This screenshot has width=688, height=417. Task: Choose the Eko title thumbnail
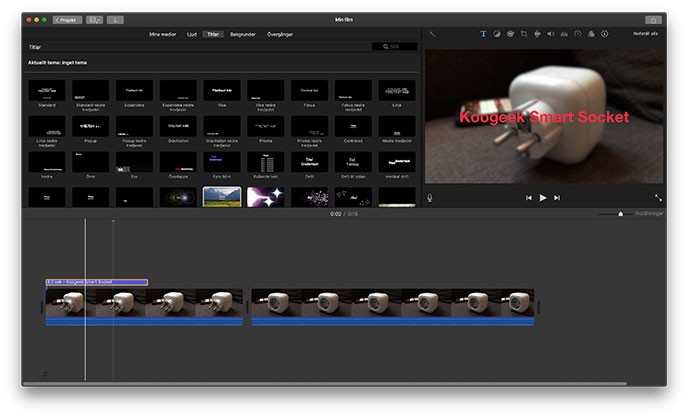pyautogui.click(x=134, y=162)
